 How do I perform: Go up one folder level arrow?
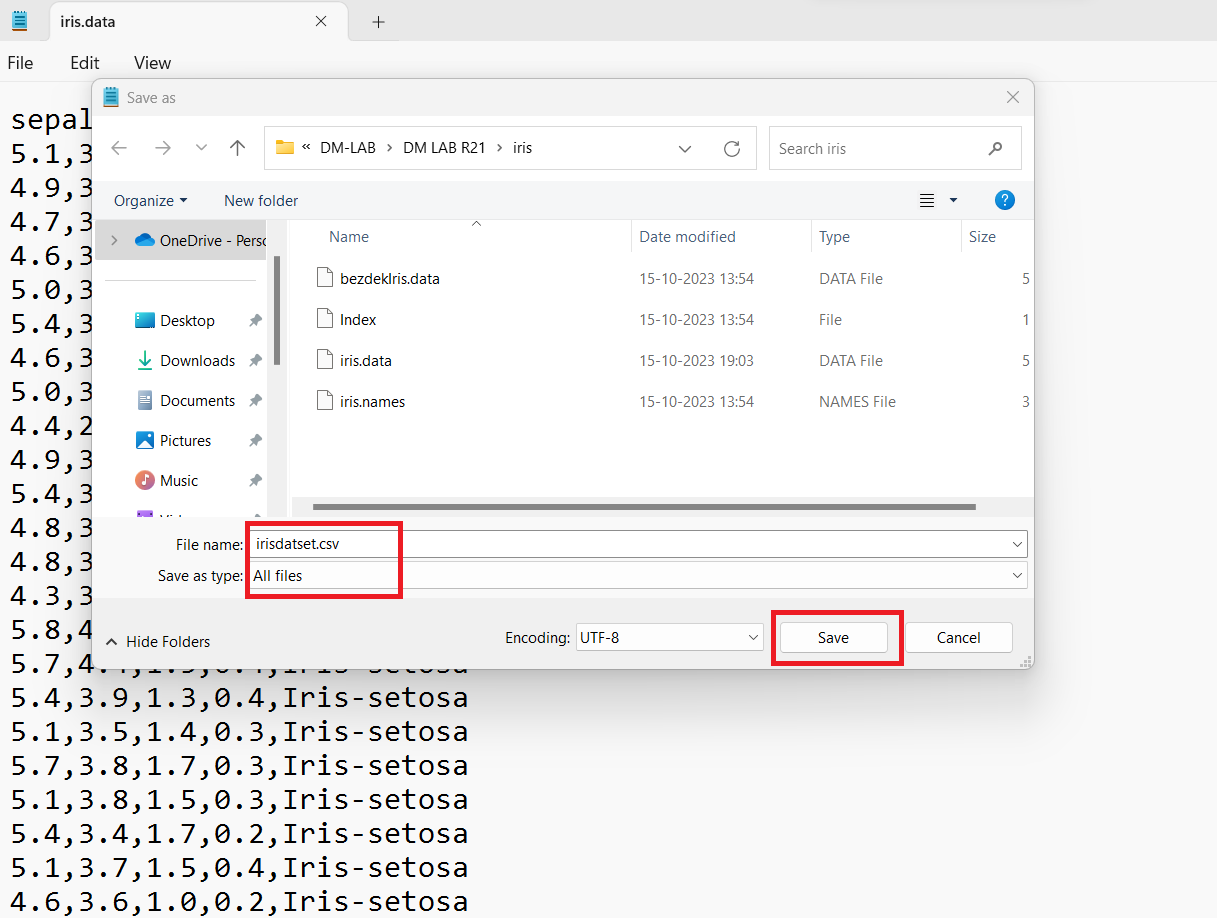(237, 148)
